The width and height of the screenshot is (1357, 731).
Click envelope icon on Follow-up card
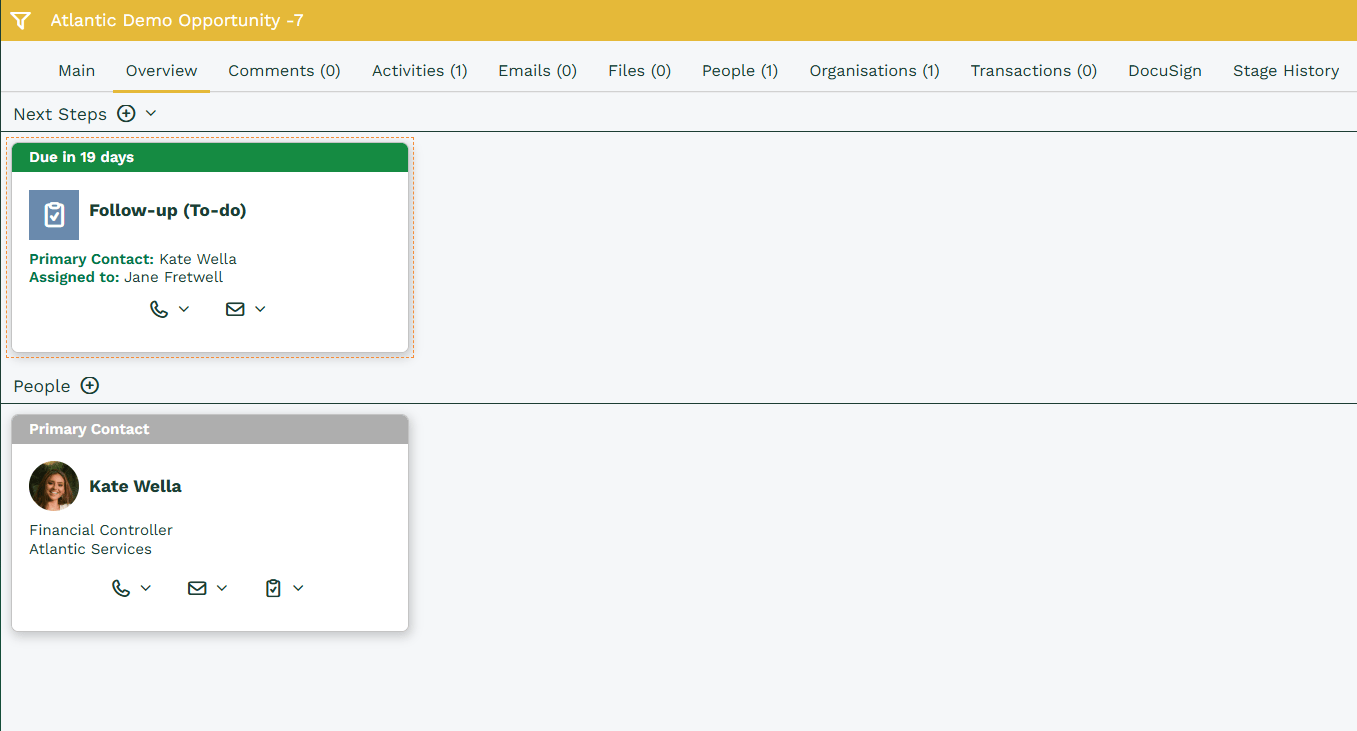tap(235, 309)
